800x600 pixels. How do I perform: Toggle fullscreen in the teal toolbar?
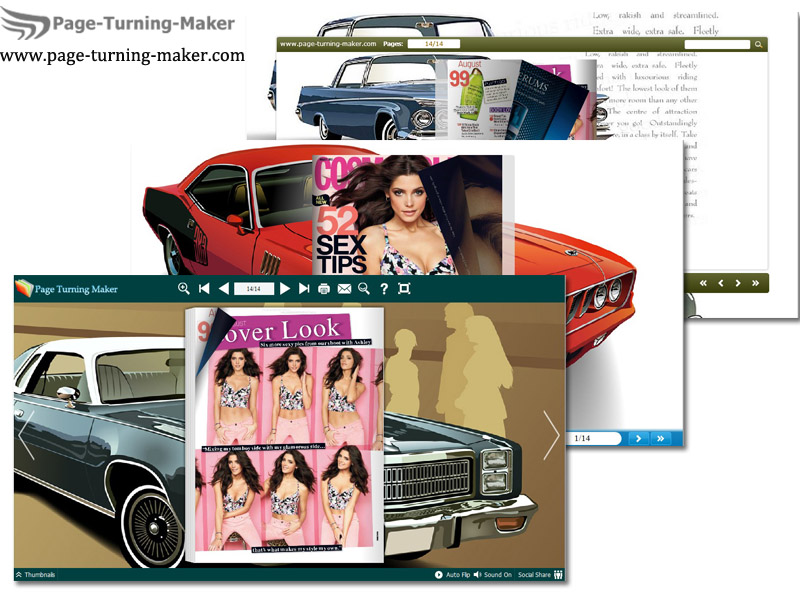(404, 289)
